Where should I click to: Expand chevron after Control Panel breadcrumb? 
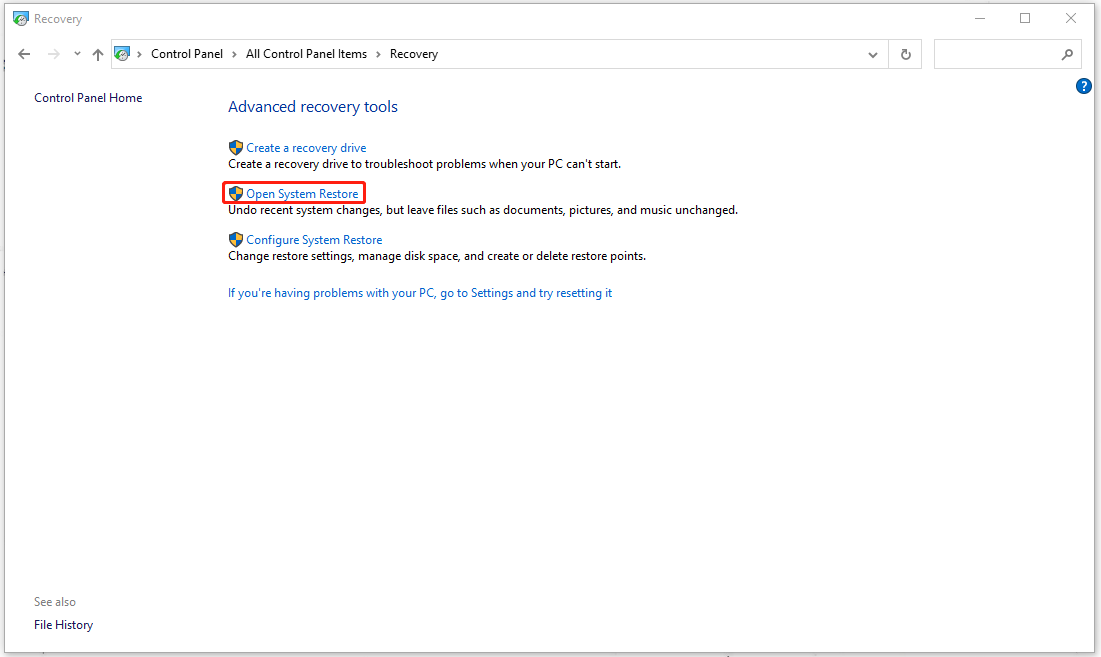(x=235, y=54)
